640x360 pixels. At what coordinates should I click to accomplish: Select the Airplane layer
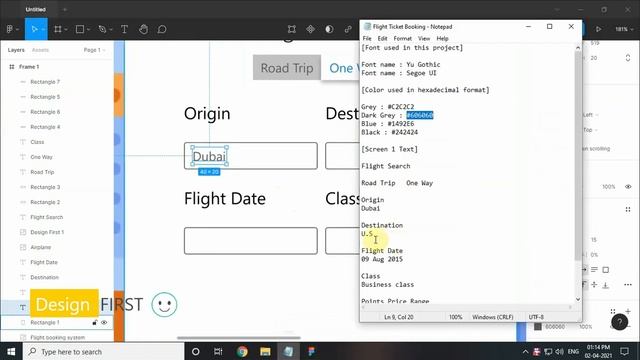pyautogui.click(x=40, y=247)
